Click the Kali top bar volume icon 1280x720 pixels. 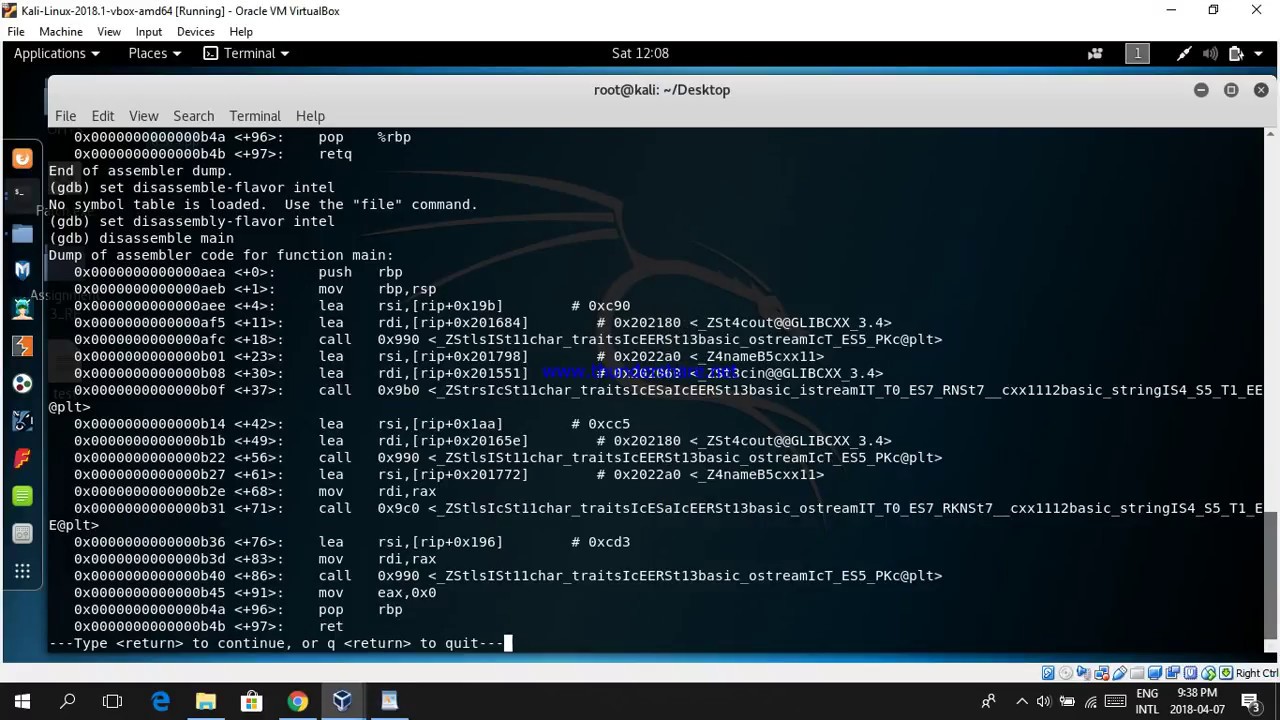tap(1210, 53)
